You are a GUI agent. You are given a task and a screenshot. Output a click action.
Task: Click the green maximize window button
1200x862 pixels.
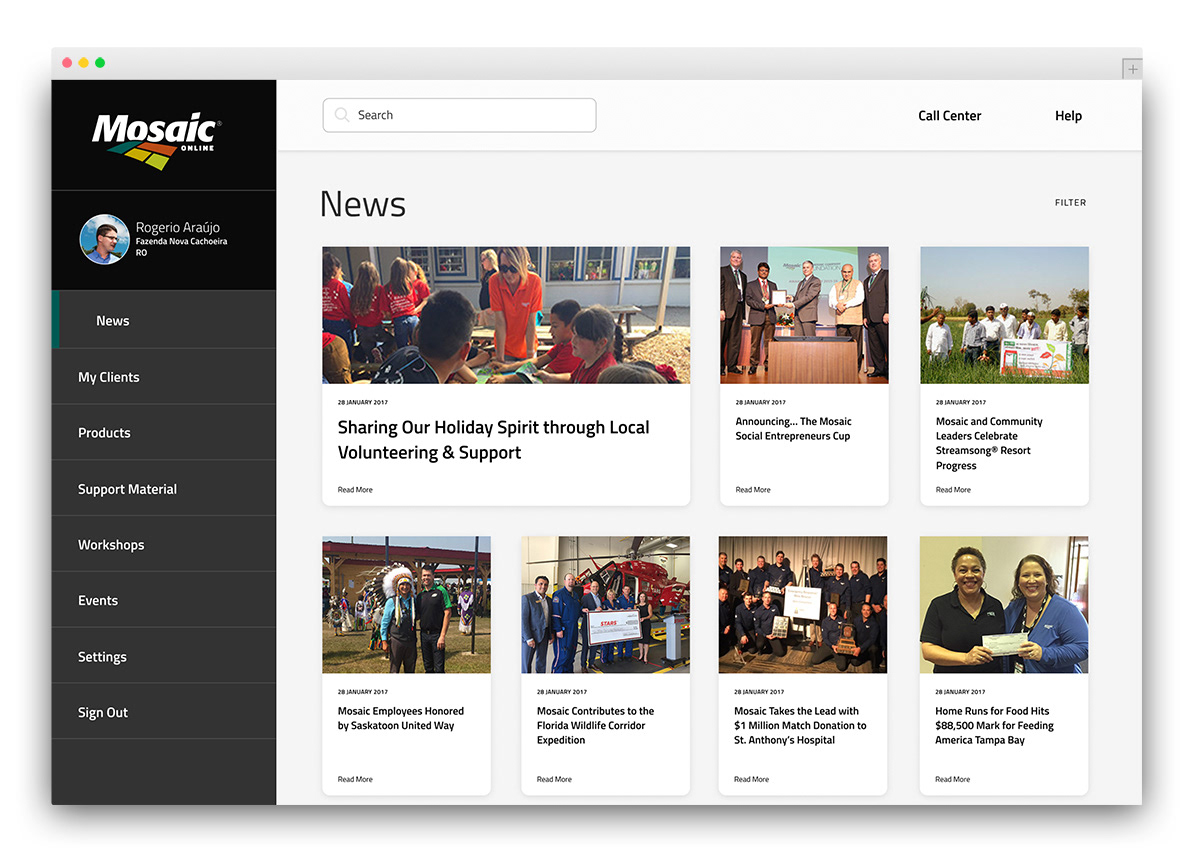coord(100,63)
